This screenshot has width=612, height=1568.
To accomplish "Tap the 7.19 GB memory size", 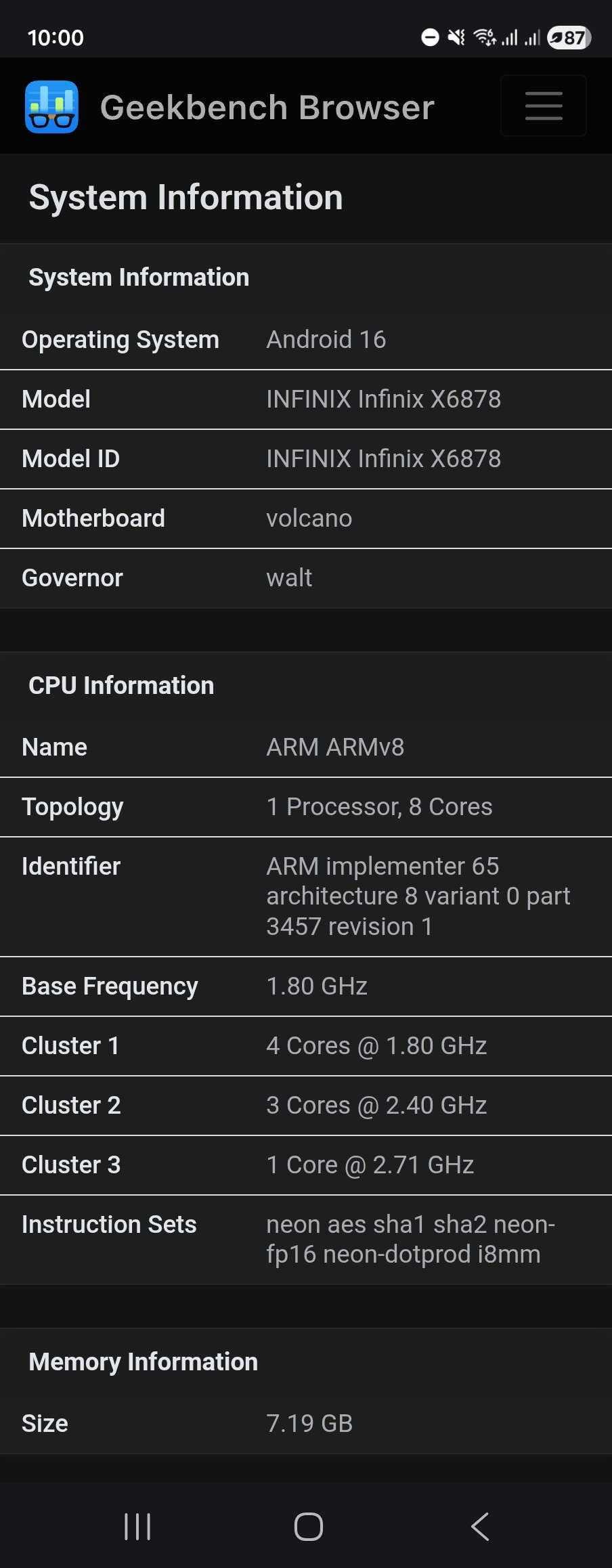I will (x=309, y=1423).
